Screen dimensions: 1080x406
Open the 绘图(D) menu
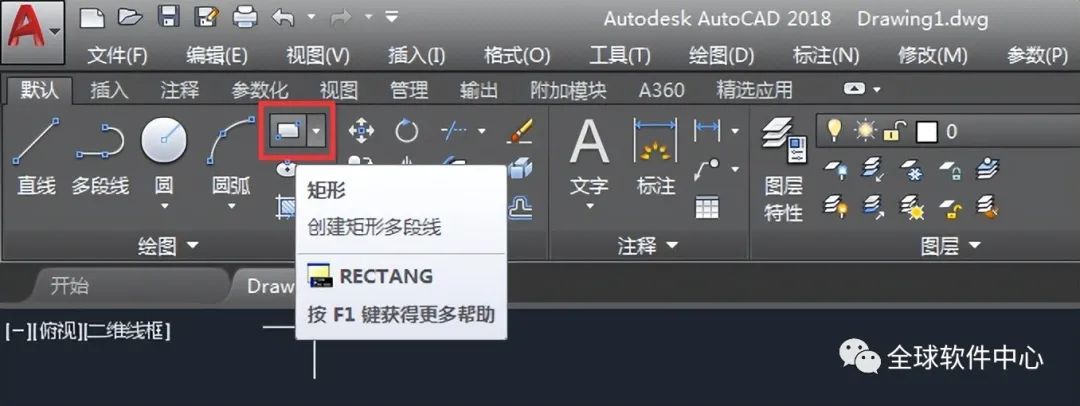tap(721, 56)
